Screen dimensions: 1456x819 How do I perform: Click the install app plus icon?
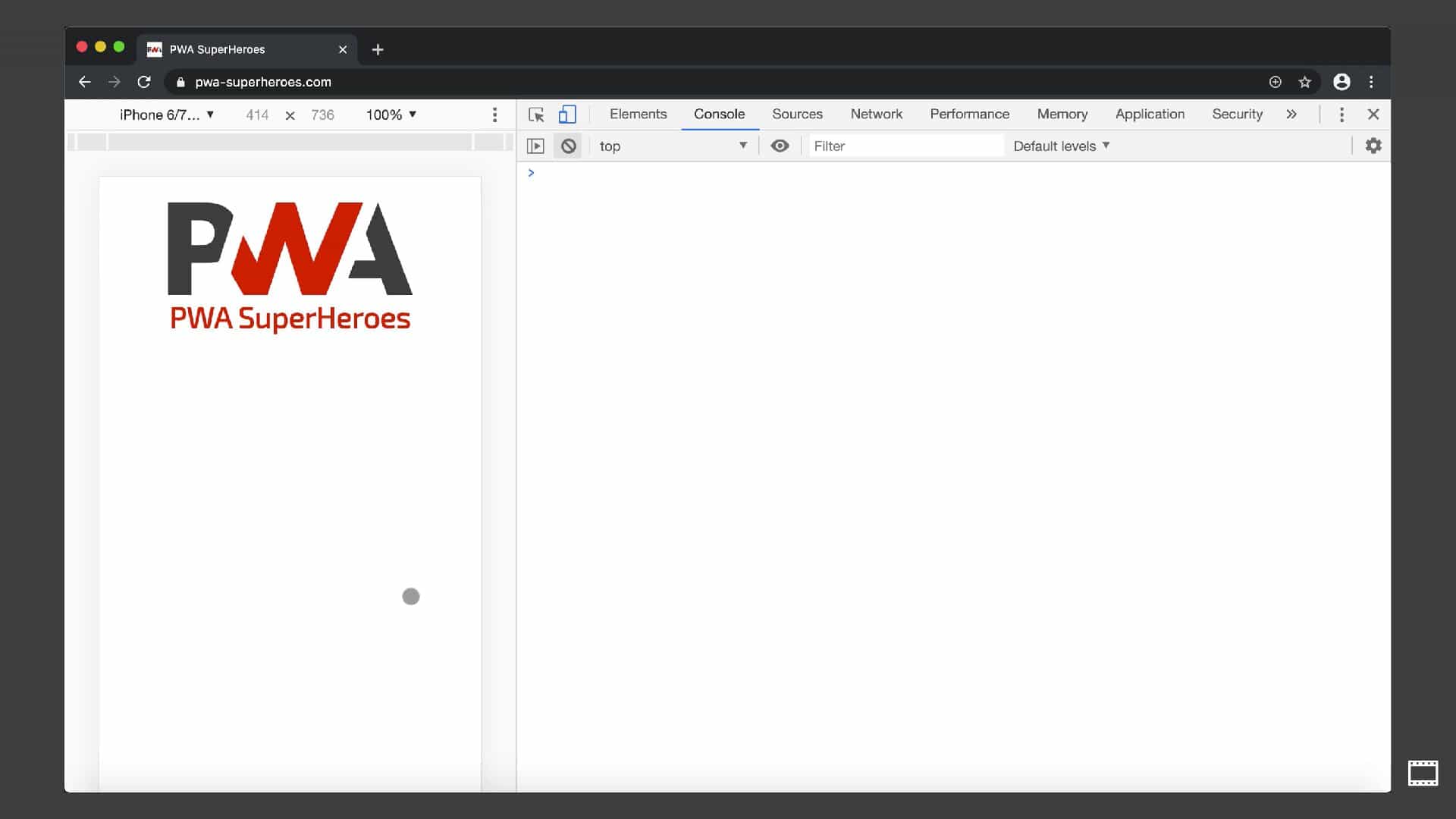tap(1275, 82)
